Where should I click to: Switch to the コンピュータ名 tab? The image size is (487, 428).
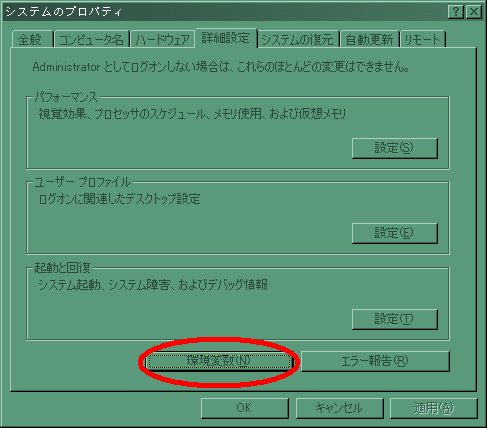(92, 40)
